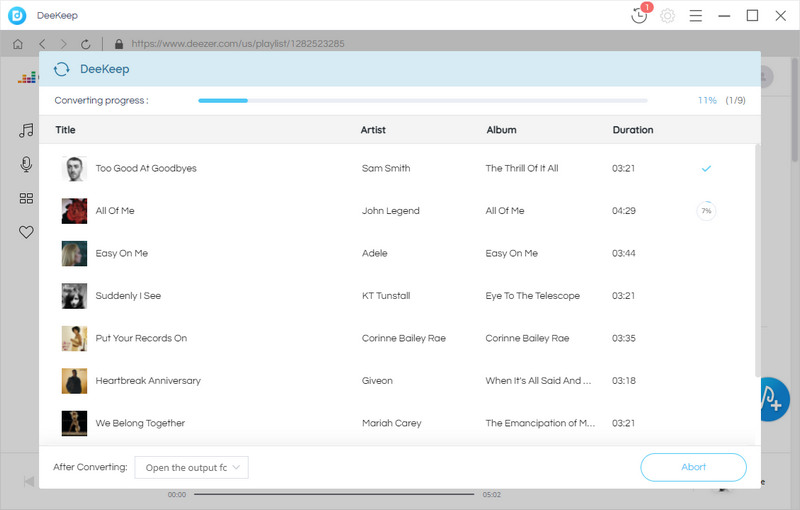Select the Heartbreak Anniversary title
800x510 pixels.
148,381
